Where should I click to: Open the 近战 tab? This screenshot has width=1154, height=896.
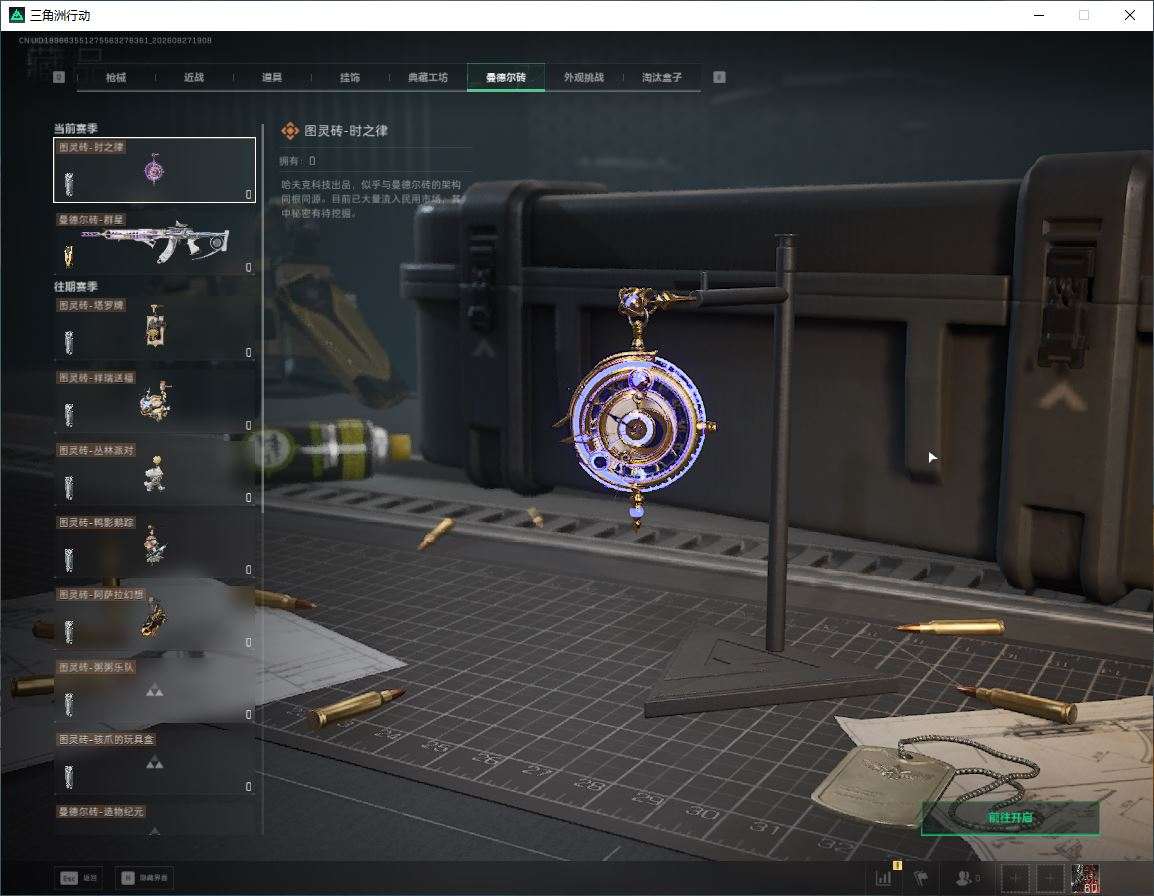tap(194, 77)
